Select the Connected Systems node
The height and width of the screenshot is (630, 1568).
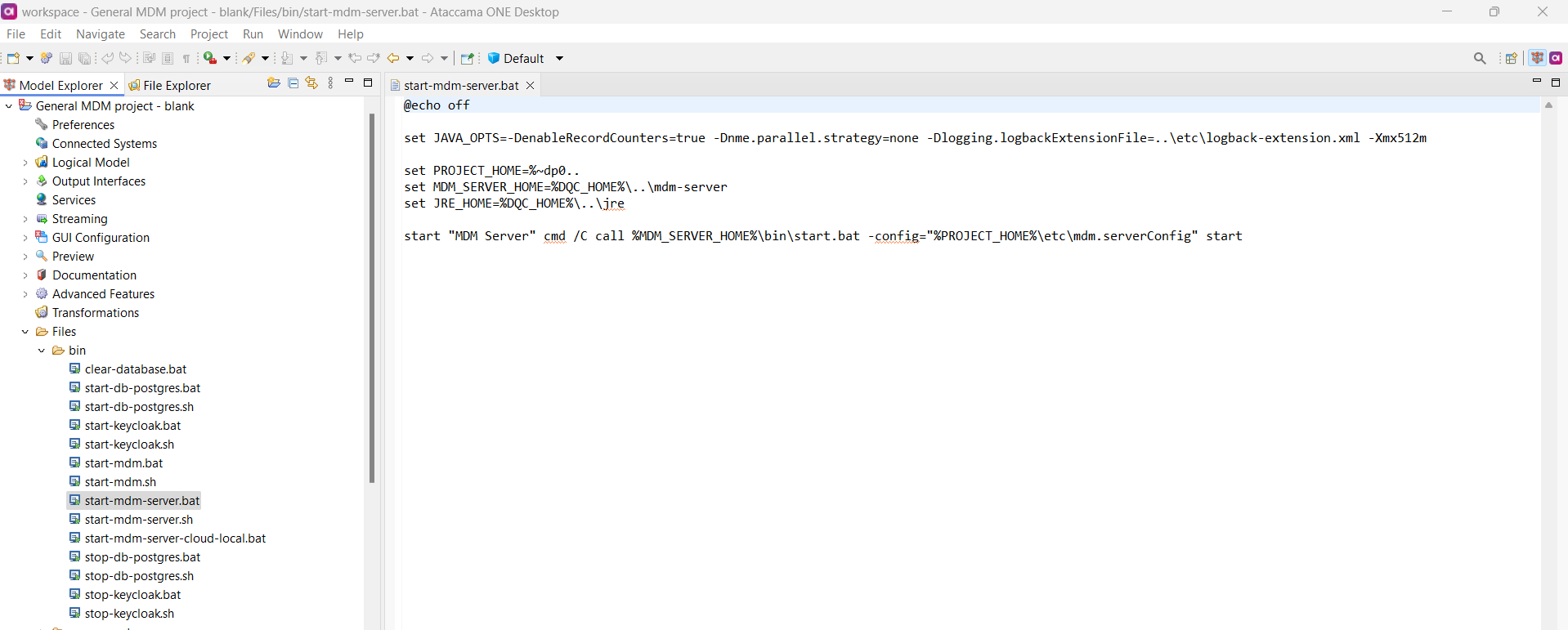tap(104, 144)
